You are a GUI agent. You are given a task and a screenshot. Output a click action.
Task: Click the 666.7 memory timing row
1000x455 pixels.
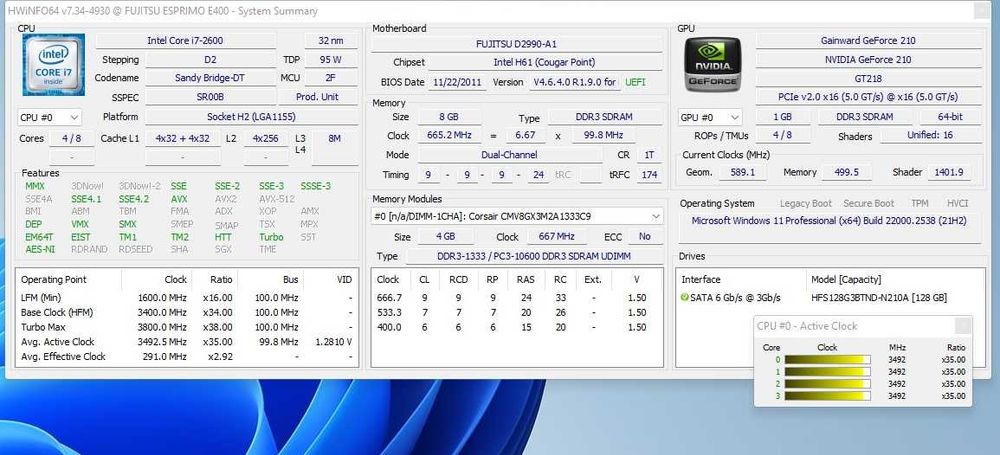pos(517,298)
